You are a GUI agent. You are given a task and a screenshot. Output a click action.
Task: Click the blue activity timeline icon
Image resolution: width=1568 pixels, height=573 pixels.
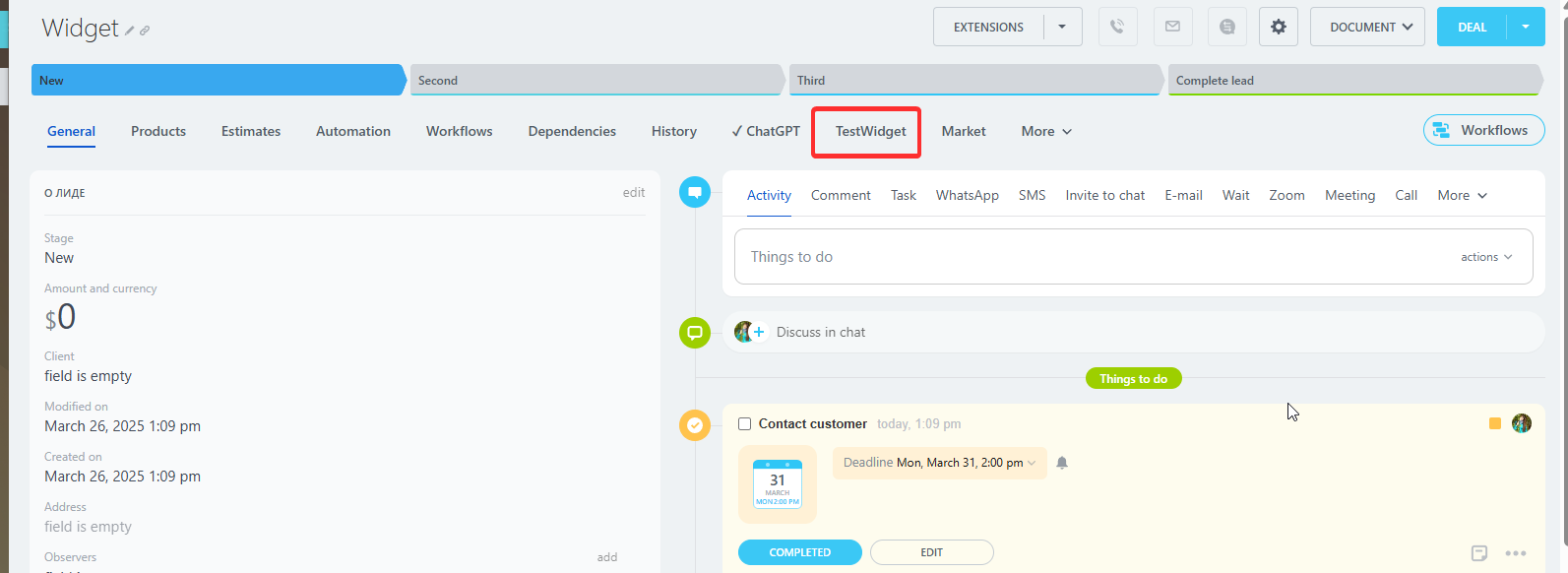point(695,192)
